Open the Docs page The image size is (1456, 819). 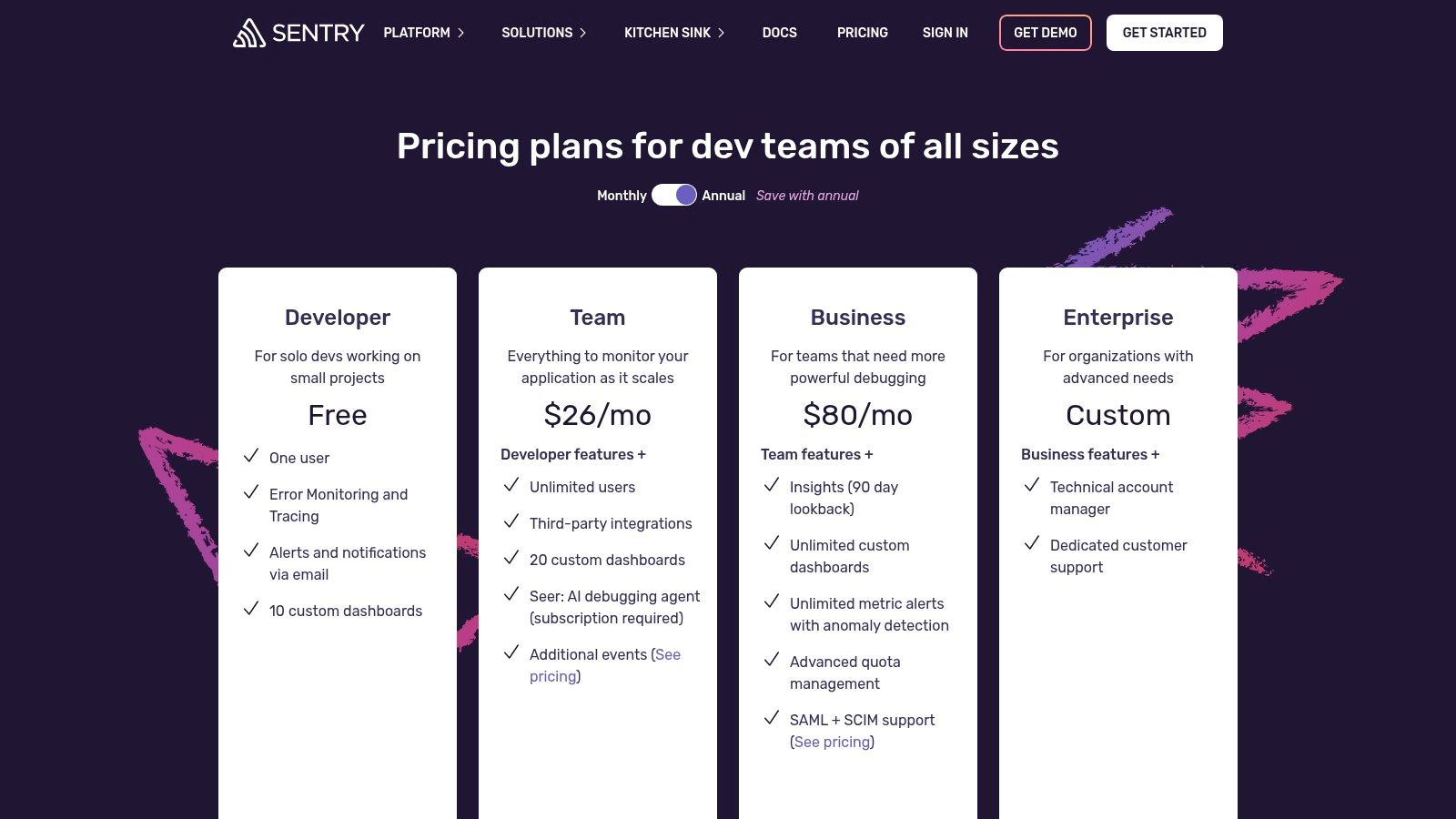click(779, 33)
